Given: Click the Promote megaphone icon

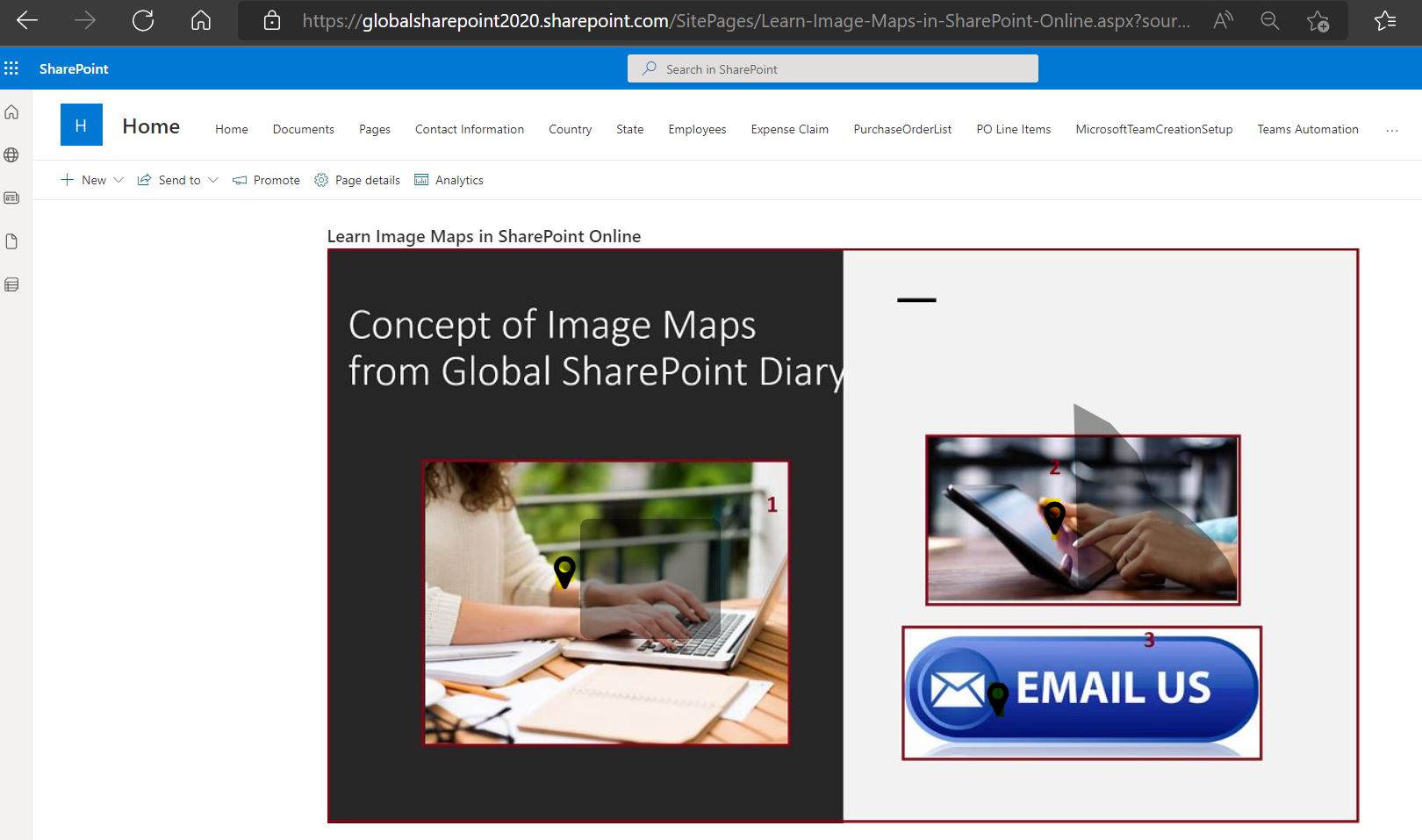Looking at the screenshot, I should pyautogui.click(x=239, y=180).
